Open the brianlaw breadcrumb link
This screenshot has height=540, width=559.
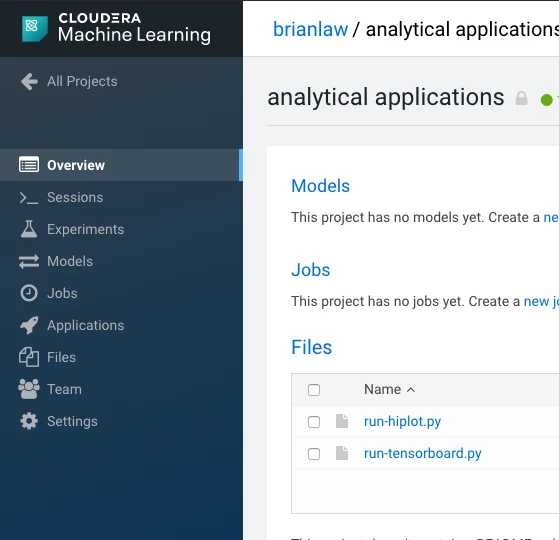coord(310,29)
